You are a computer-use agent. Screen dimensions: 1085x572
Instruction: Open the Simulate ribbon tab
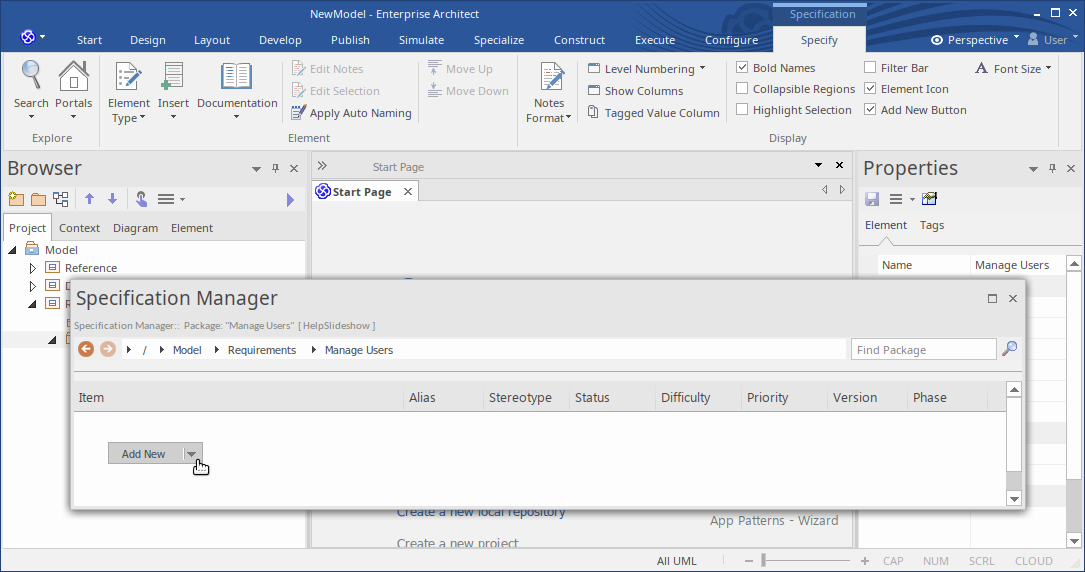421,40
